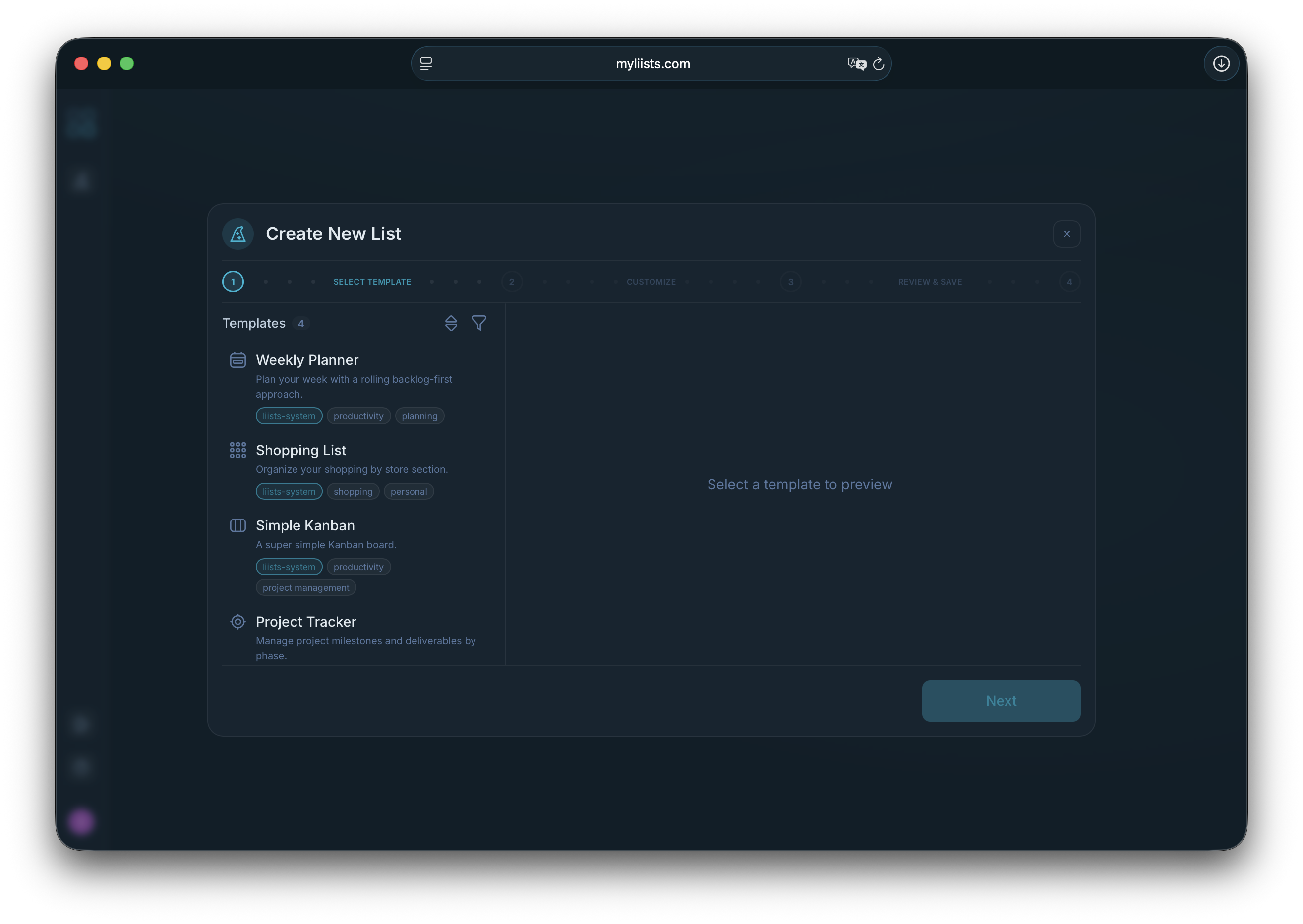Select the liists-system tag on Weekly Planner
1303x924 pixels.
click(289, 416)
